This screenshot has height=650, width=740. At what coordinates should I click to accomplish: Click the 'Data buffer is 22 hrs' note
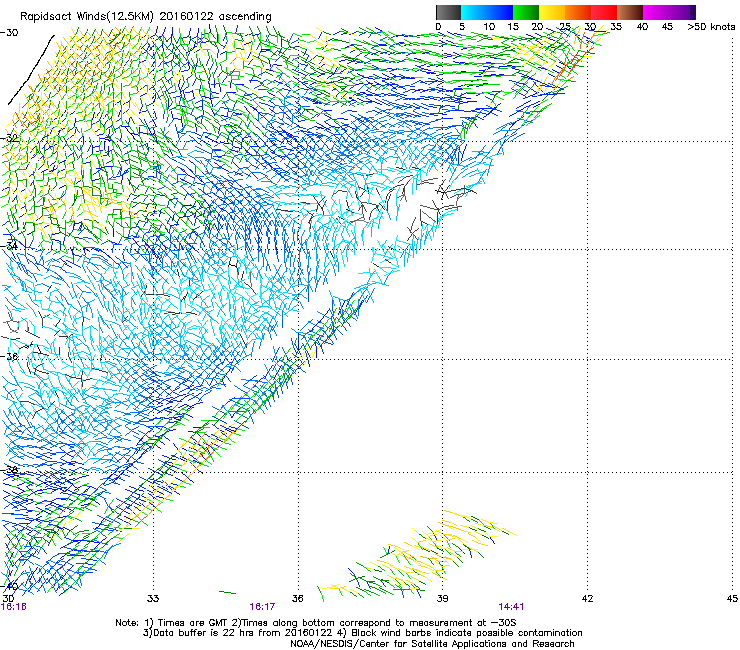[x=362, y=633]
